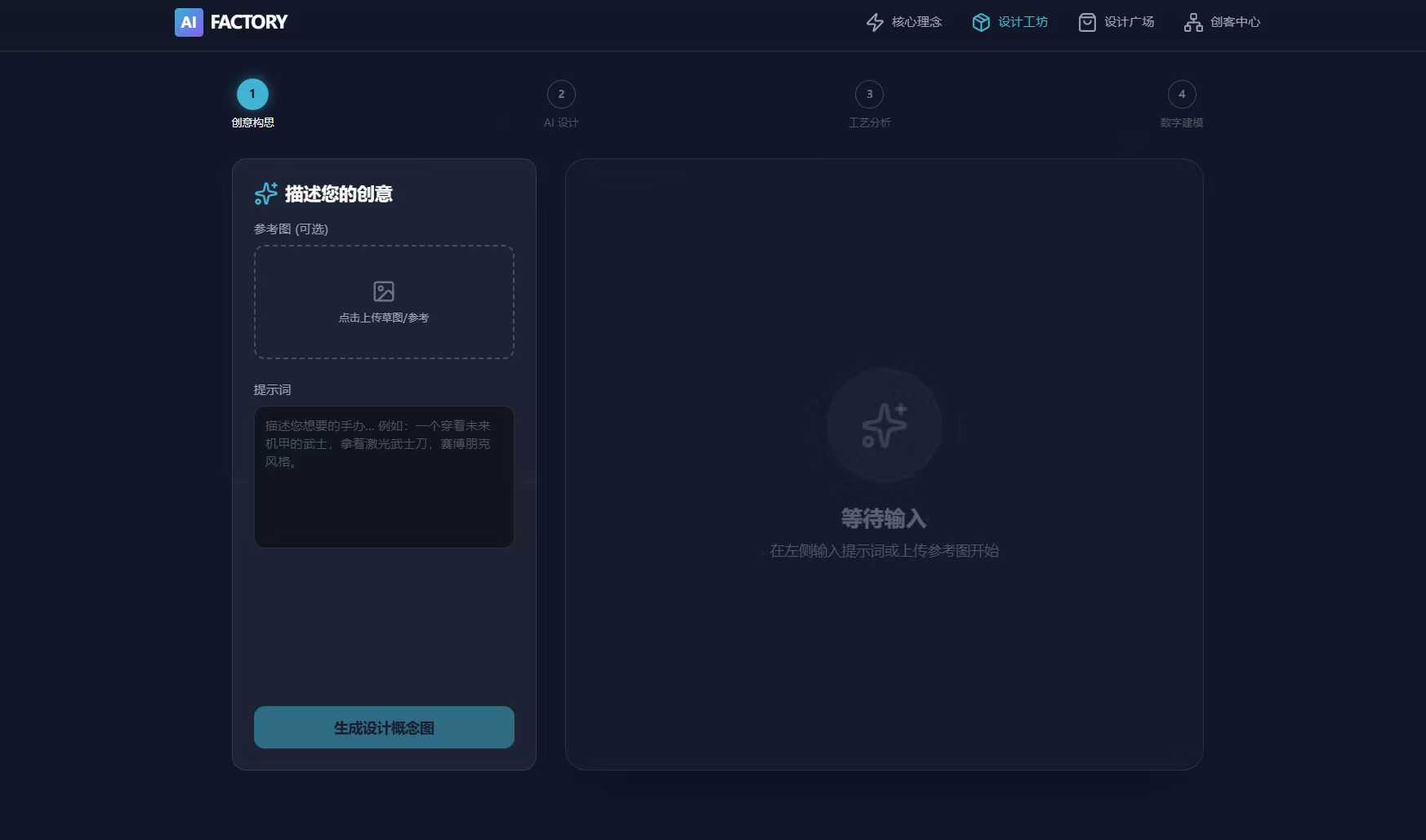Screen dimensions: 1426x840
Task: Go to step 4 数字建模
Action: (1182, 94)
